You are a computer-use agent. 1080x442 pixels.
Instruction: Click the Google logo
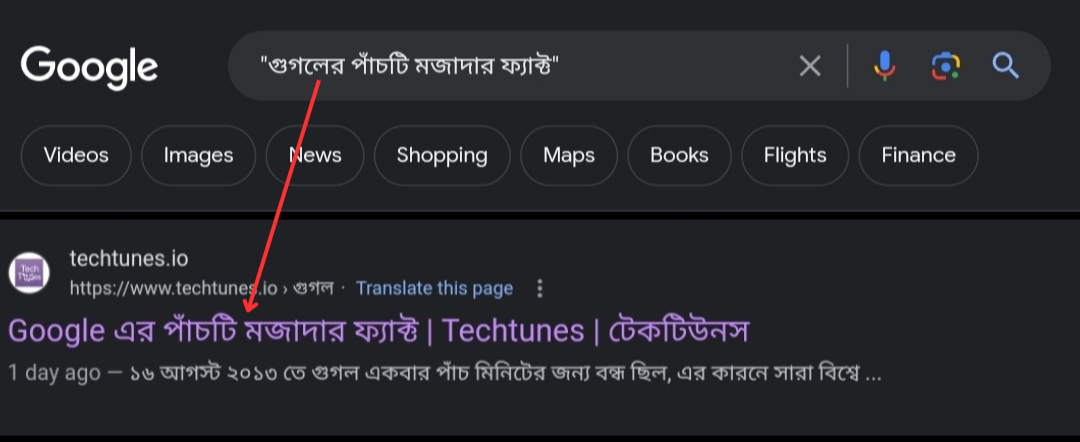tap(89, 66)
